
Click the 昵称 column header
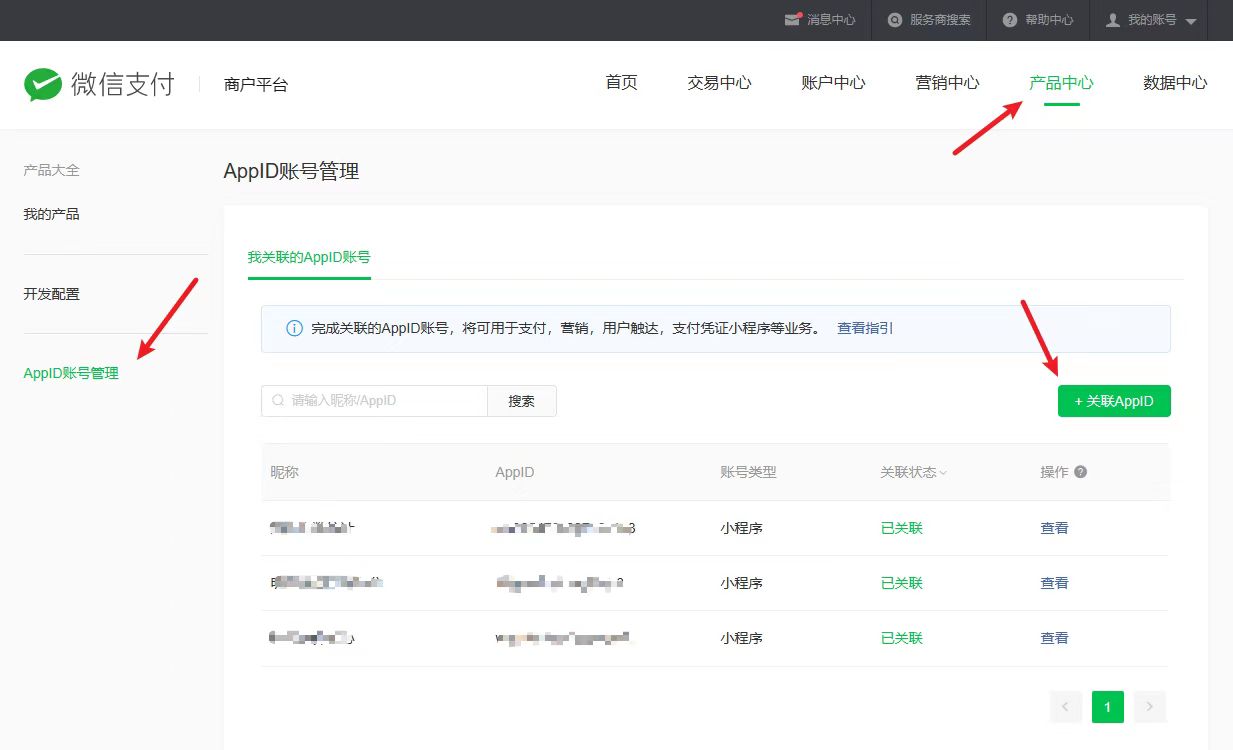click(x=284, y=472)
